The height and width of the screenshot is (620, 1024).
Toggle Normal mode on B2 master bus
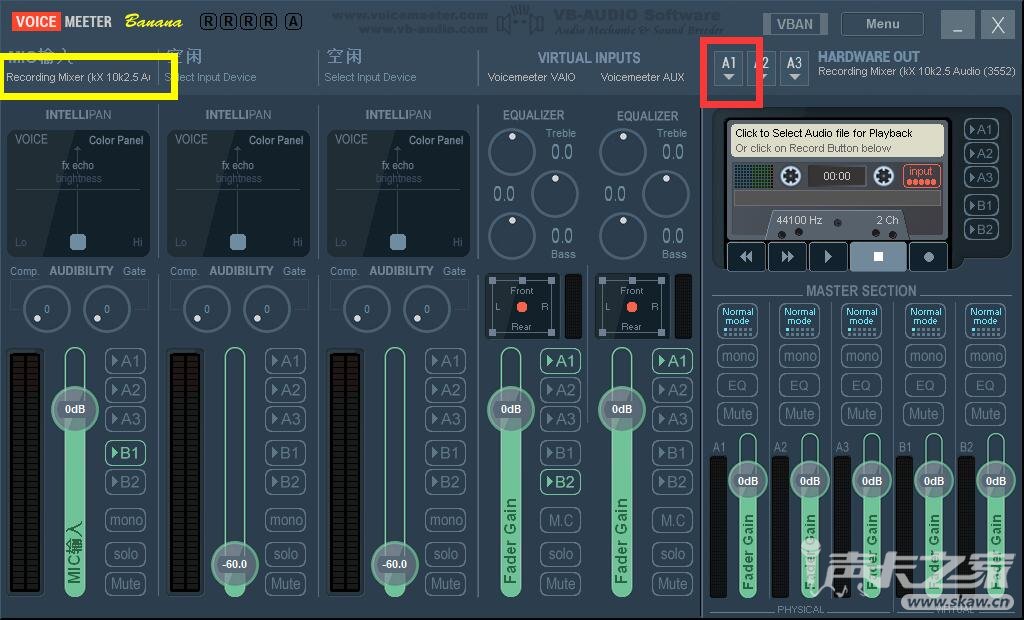click(x=985, y=321)
